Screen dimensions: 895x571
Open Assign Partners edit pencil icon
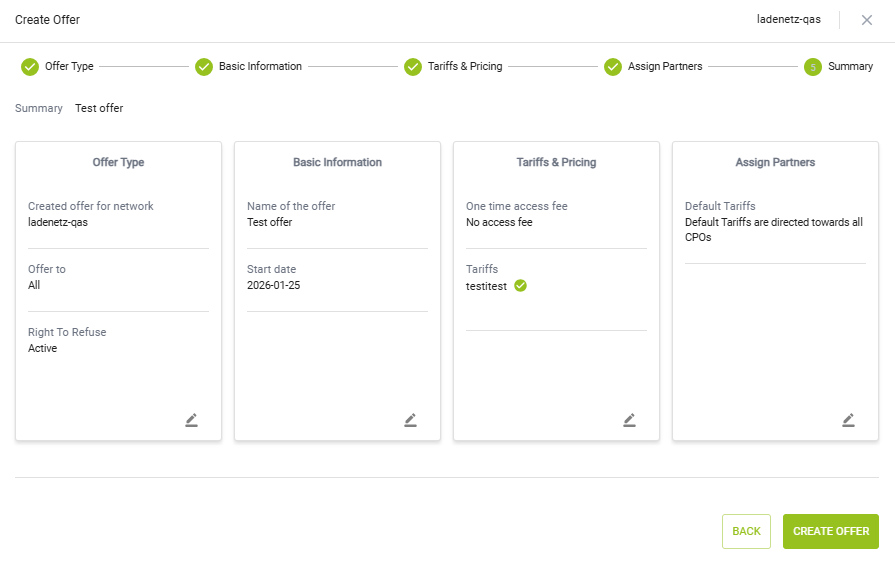pyautogui.click(x=848, y=420)
